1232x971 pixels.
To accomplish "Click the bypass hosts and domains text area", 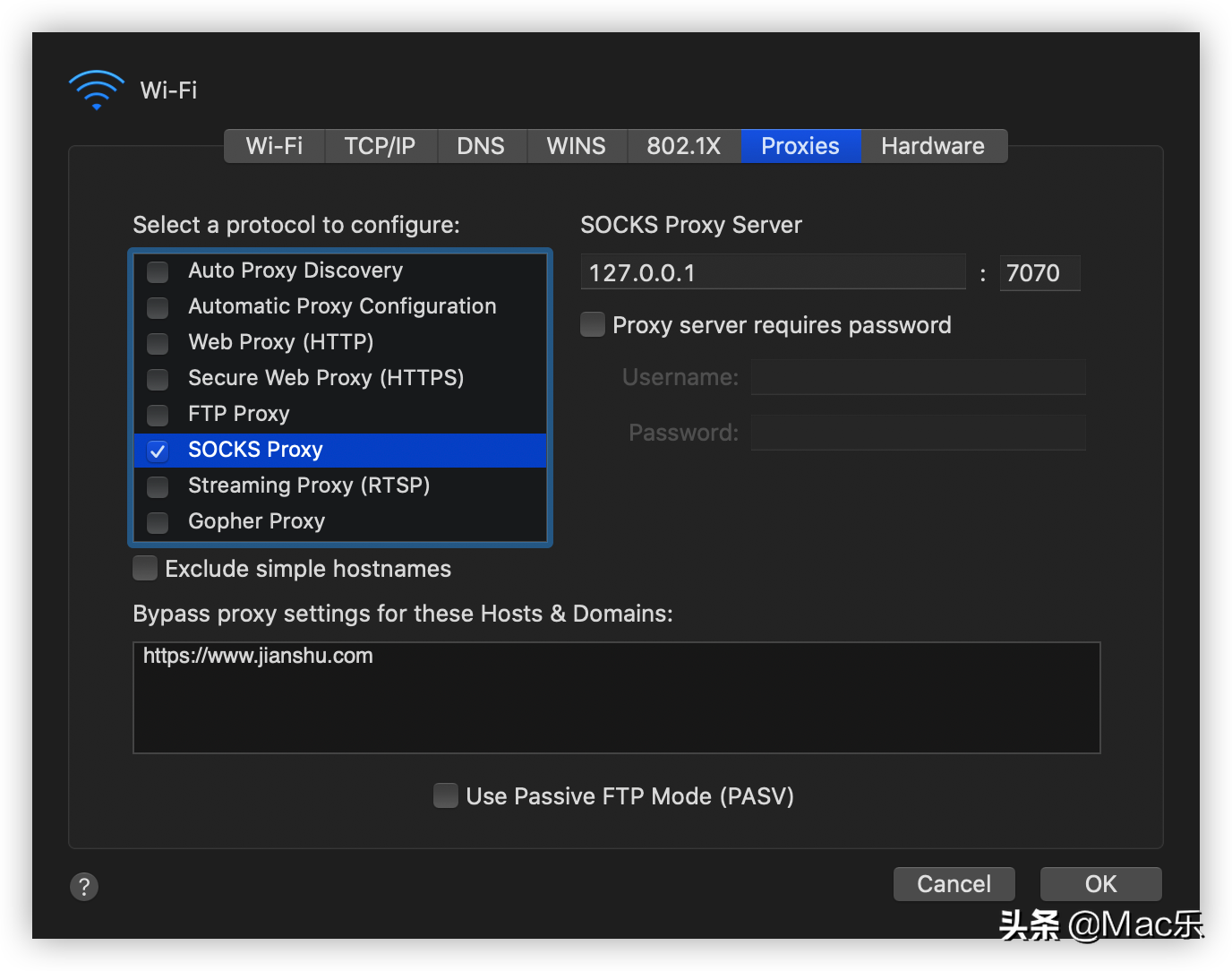I will [617, 698].
